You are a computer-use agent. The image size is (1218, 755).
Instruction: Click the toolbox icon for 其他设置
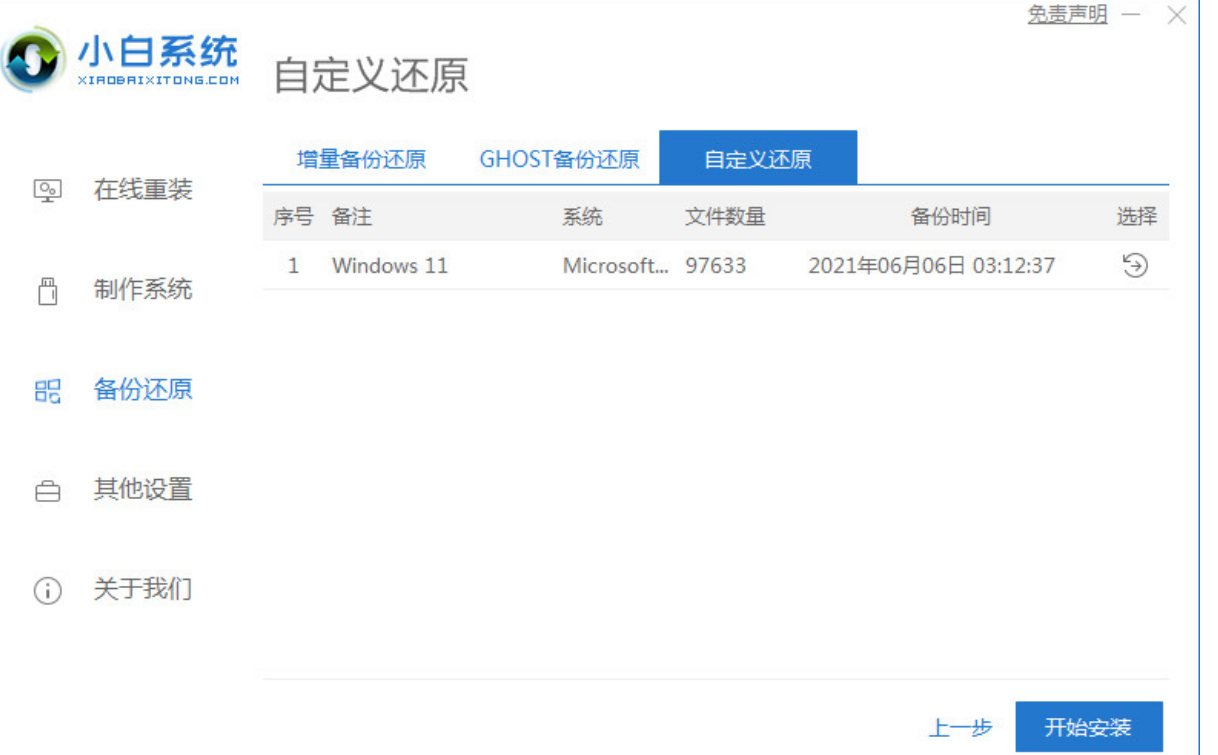[x=47, y=491]
